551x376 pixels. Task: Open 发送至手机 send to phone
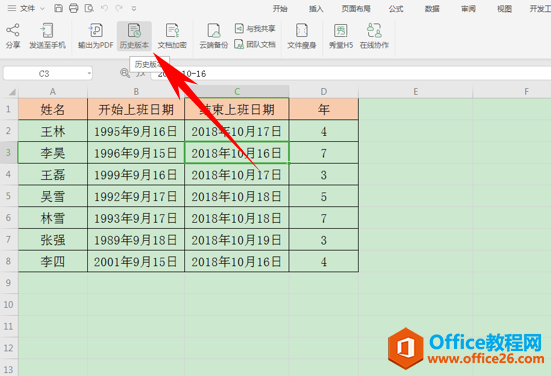coord(47,36)
